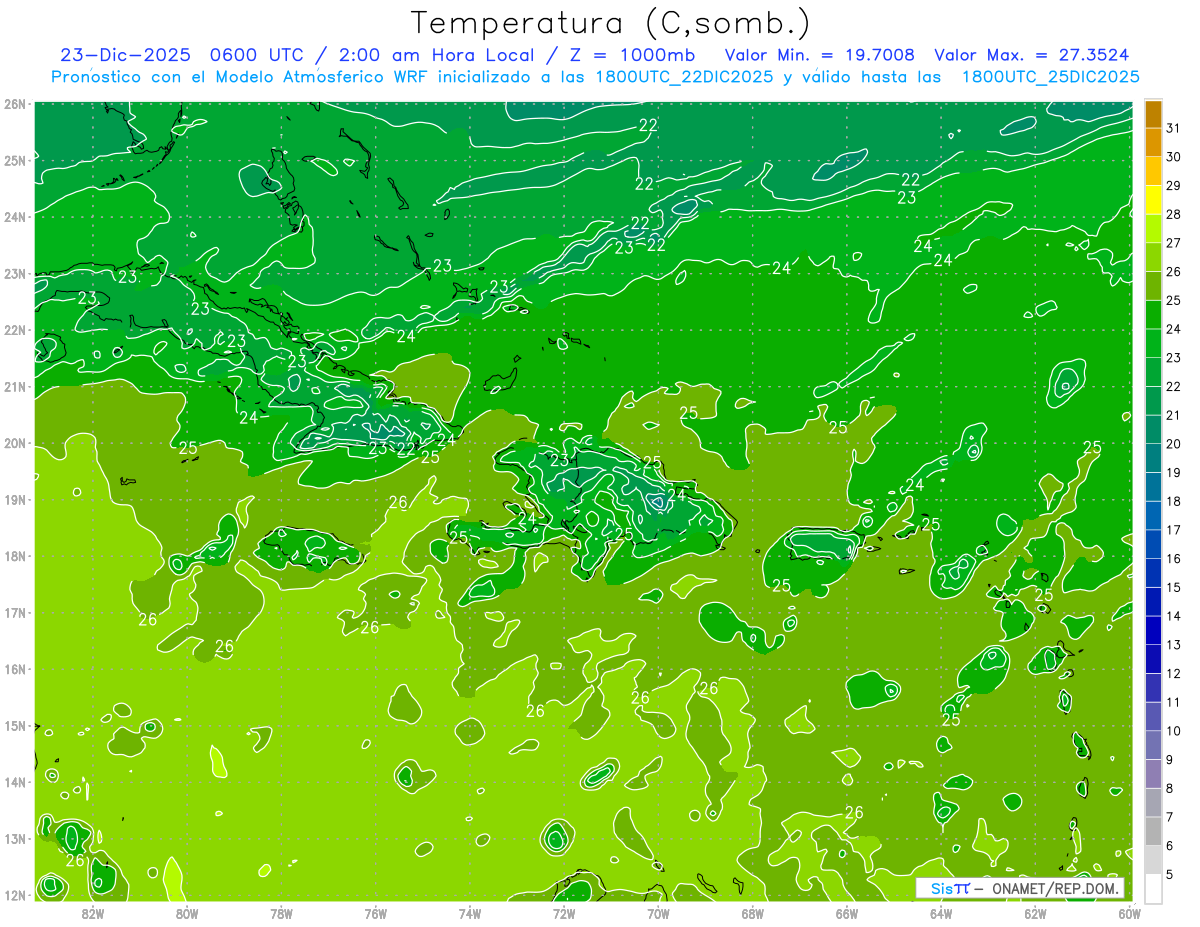This screenshot has height=927, width=1200.
Task: Click the 14N latitude label
Action: click(15, 782)
